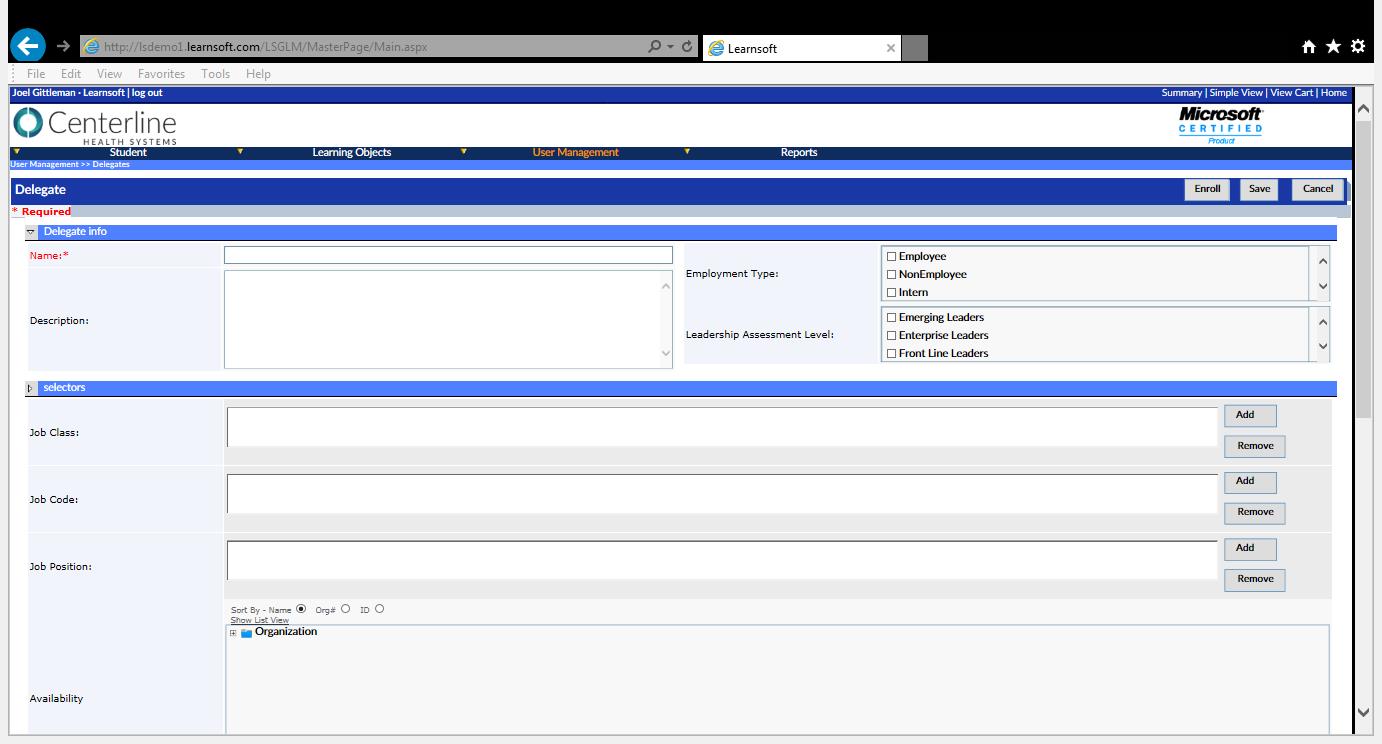The width and height of the screenshot is (1382, 744).
Task: Click the favorites star icon
Action: click(1333, 47)
